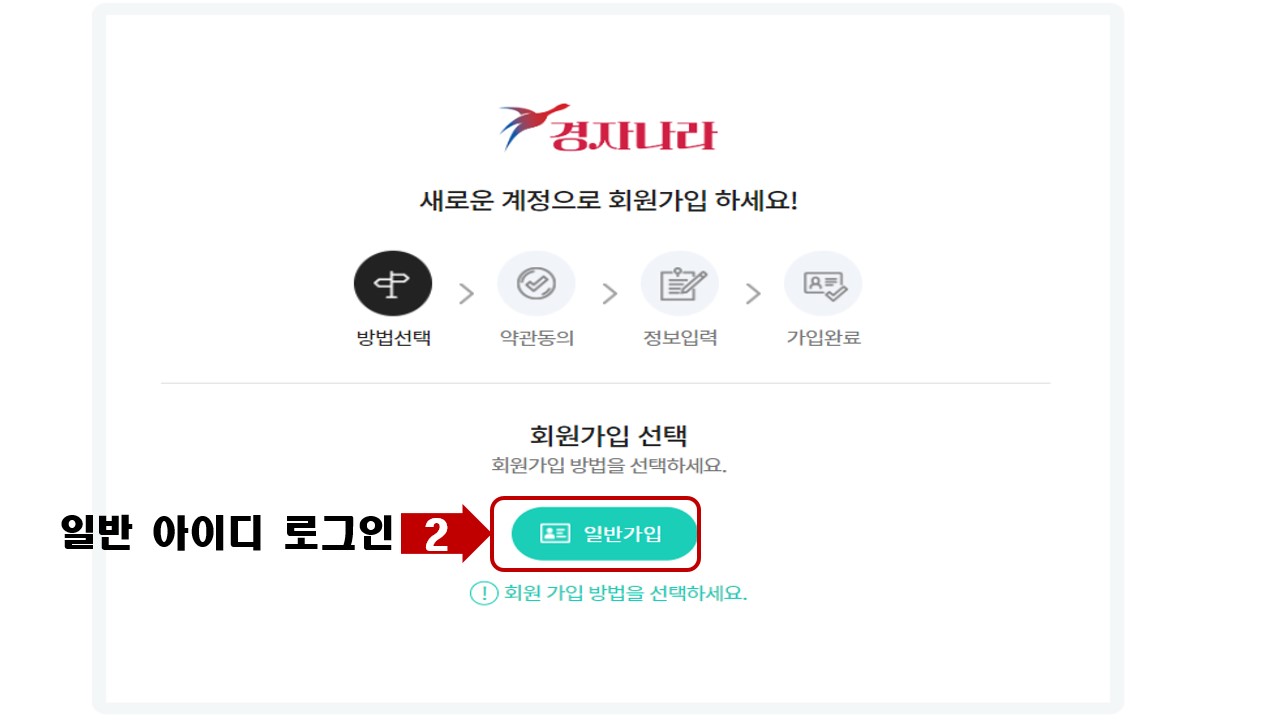
Task: Click the 정보입력 step label
Action: tap(680, 338)
